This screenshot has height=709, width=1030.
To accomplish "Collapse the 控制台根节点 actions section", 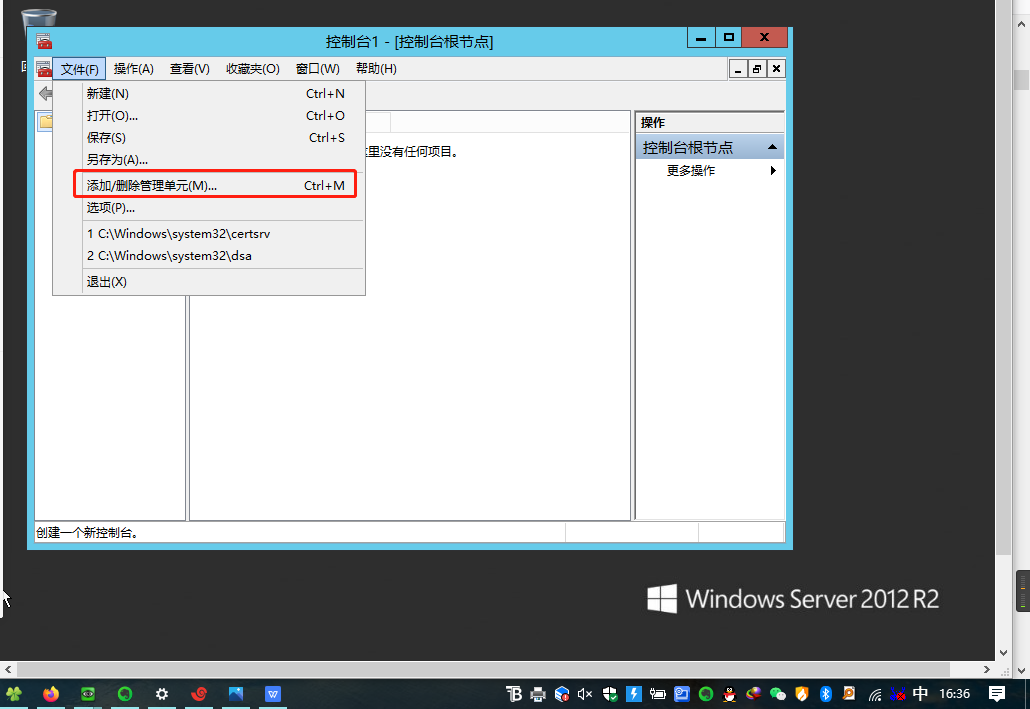I will coord(772,147).
